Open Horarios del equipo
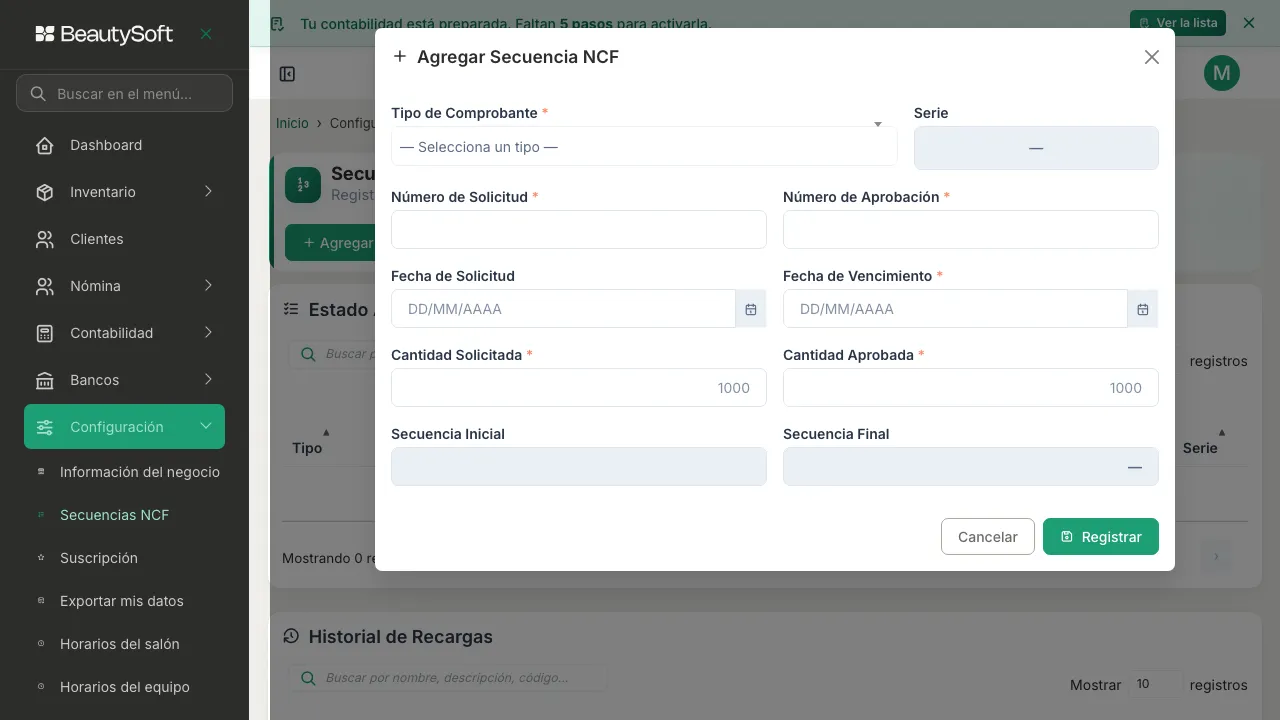 pyautogui.click(x=124, y=687)
